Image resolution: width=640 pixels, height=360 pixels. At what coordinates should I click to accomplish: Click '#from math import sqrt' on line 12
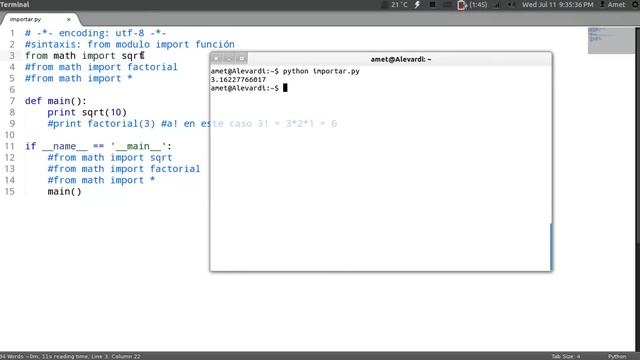tap(110, 158)
